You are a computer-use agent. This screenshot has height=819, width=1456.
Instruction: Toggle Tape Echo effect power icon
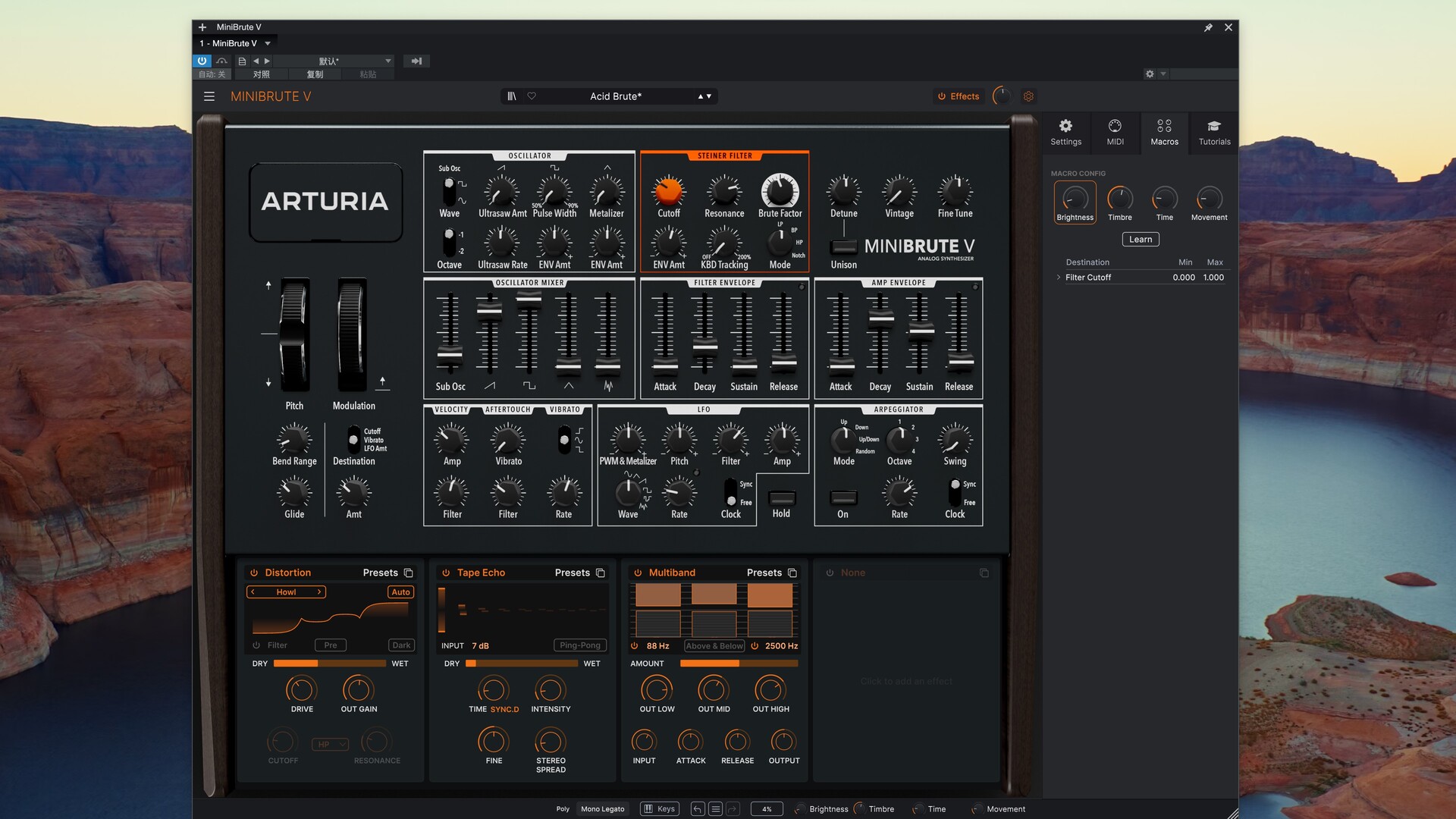(x=446, y=573)
